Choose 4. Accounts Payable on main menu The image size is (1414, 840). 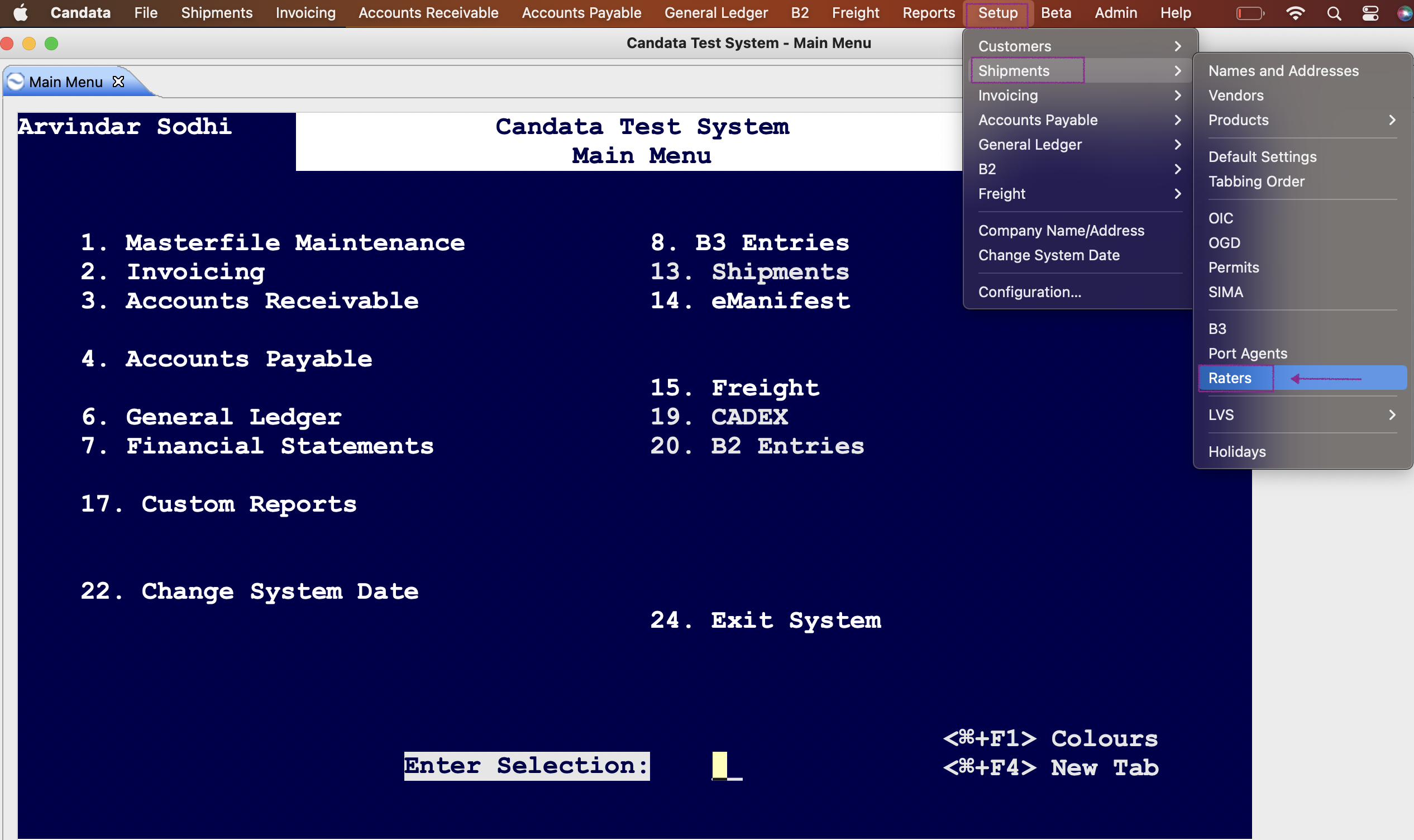[x=226, y=360]
